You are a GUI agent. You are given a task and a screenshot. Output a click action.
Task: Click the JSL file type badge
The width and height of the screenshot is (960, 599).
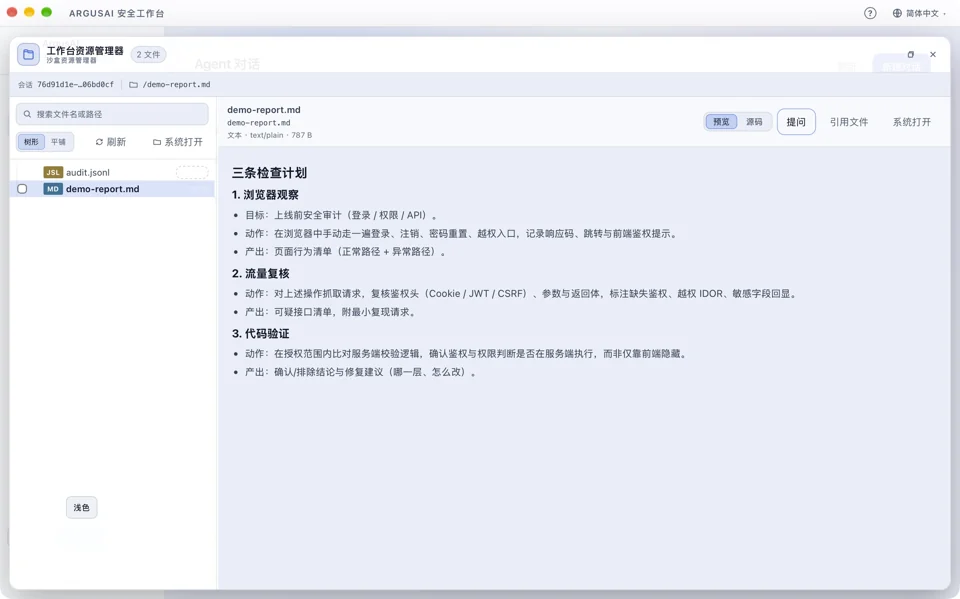53,173
